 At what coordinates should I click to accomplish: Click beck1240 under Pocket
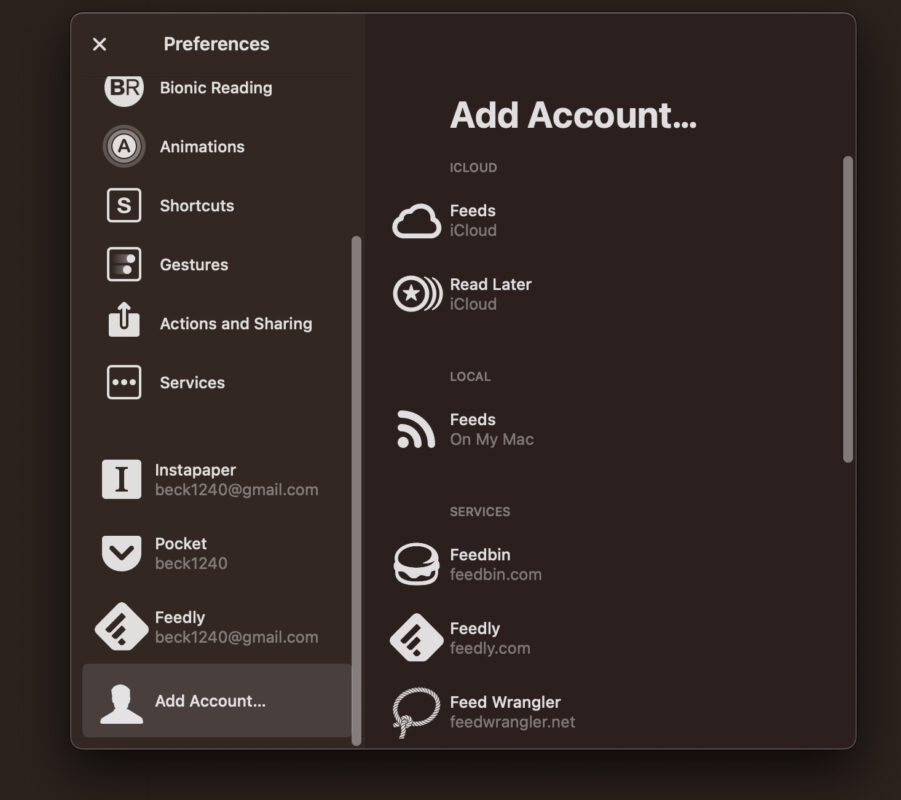pyautogui.click(x=191, y=563)
